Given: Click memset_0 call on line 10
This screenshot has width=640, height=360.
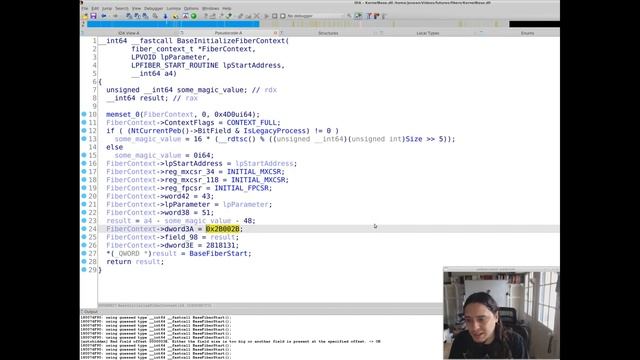Looking at the screenshot, I should click(x=123, y=114).
